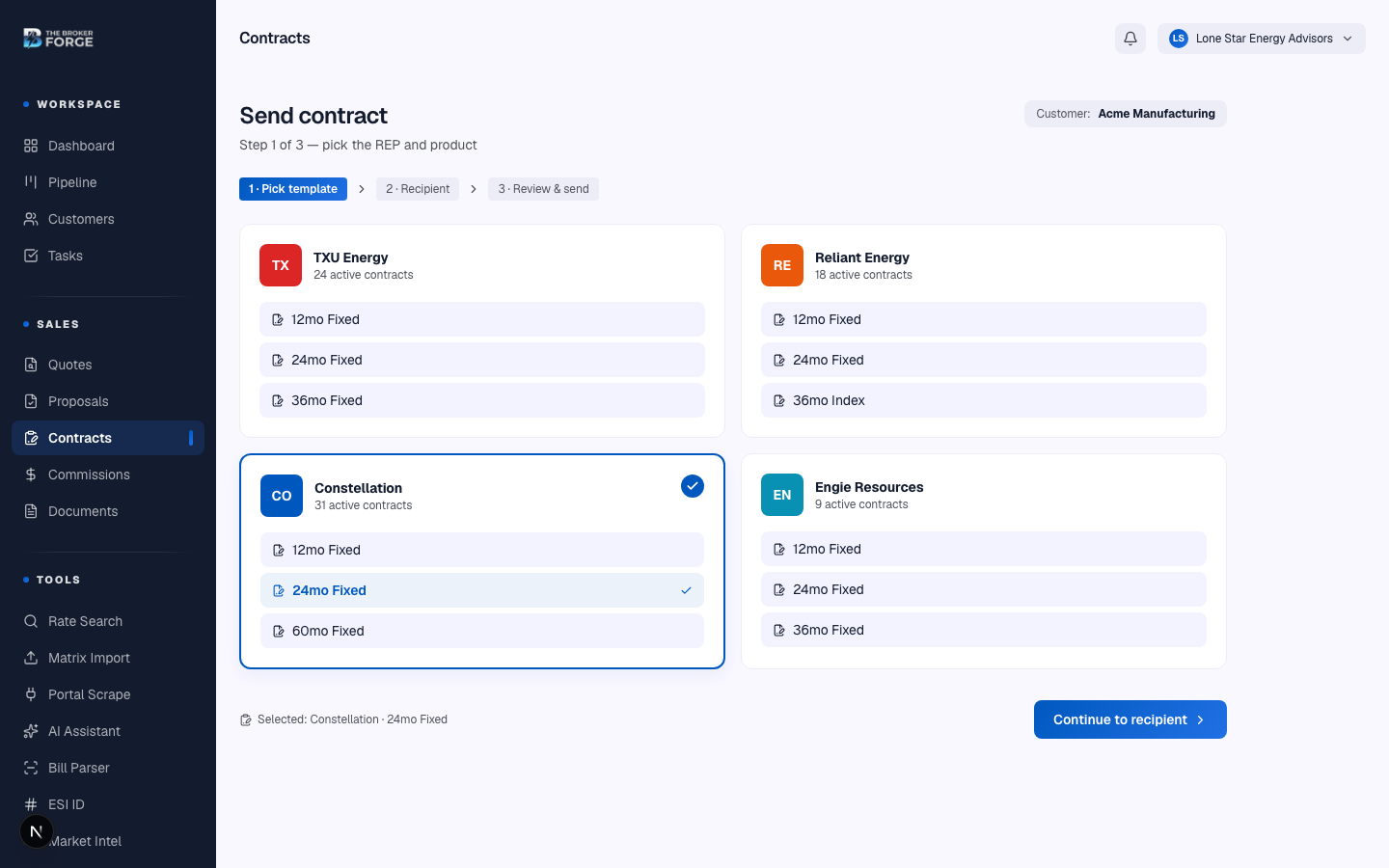Choose Reliant Energy 12mo Fixed template
1389x868 pixels.
984,319
